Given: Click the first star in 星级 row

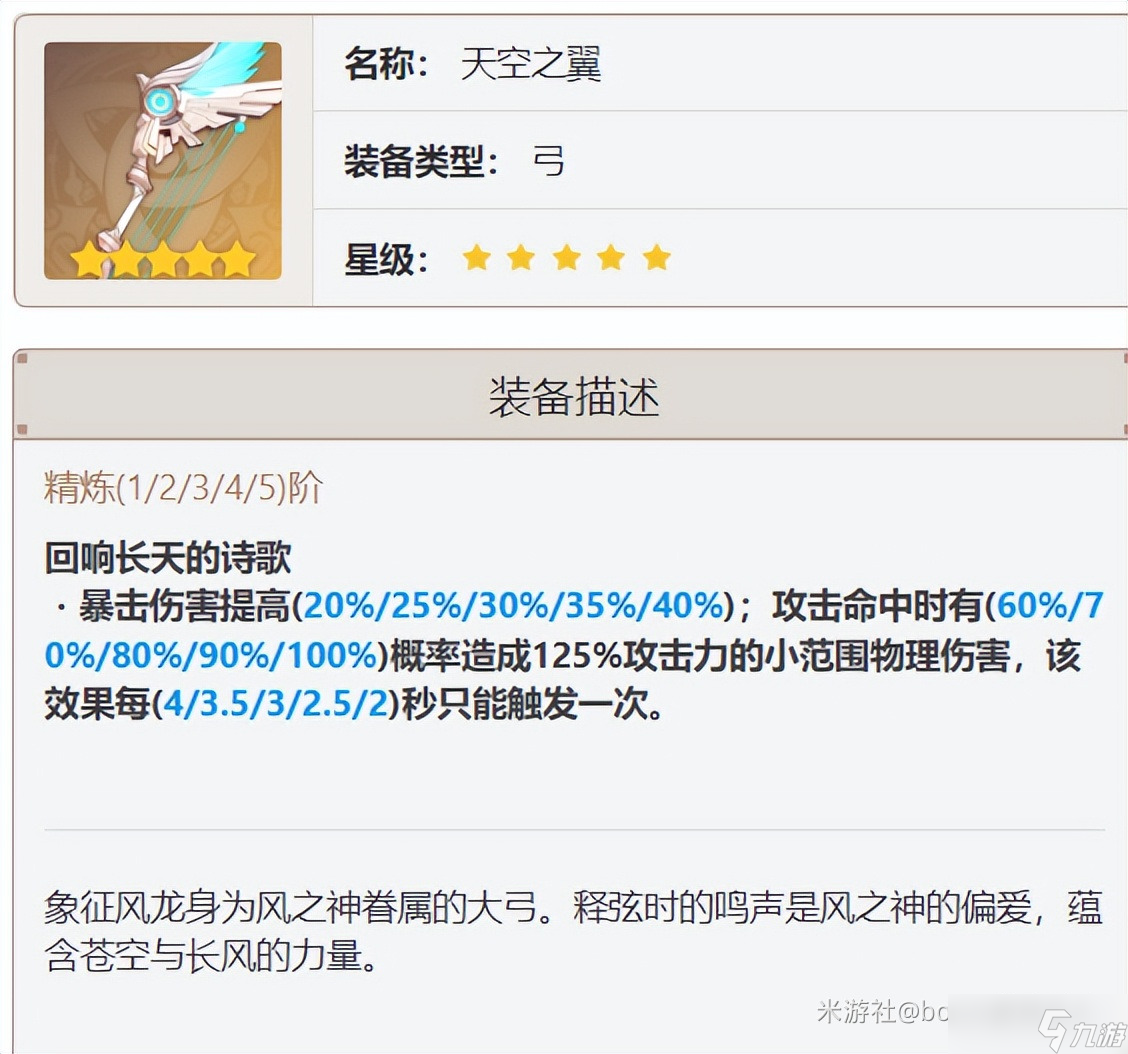Looking at the screenshot, I should [x=477, y=257].
